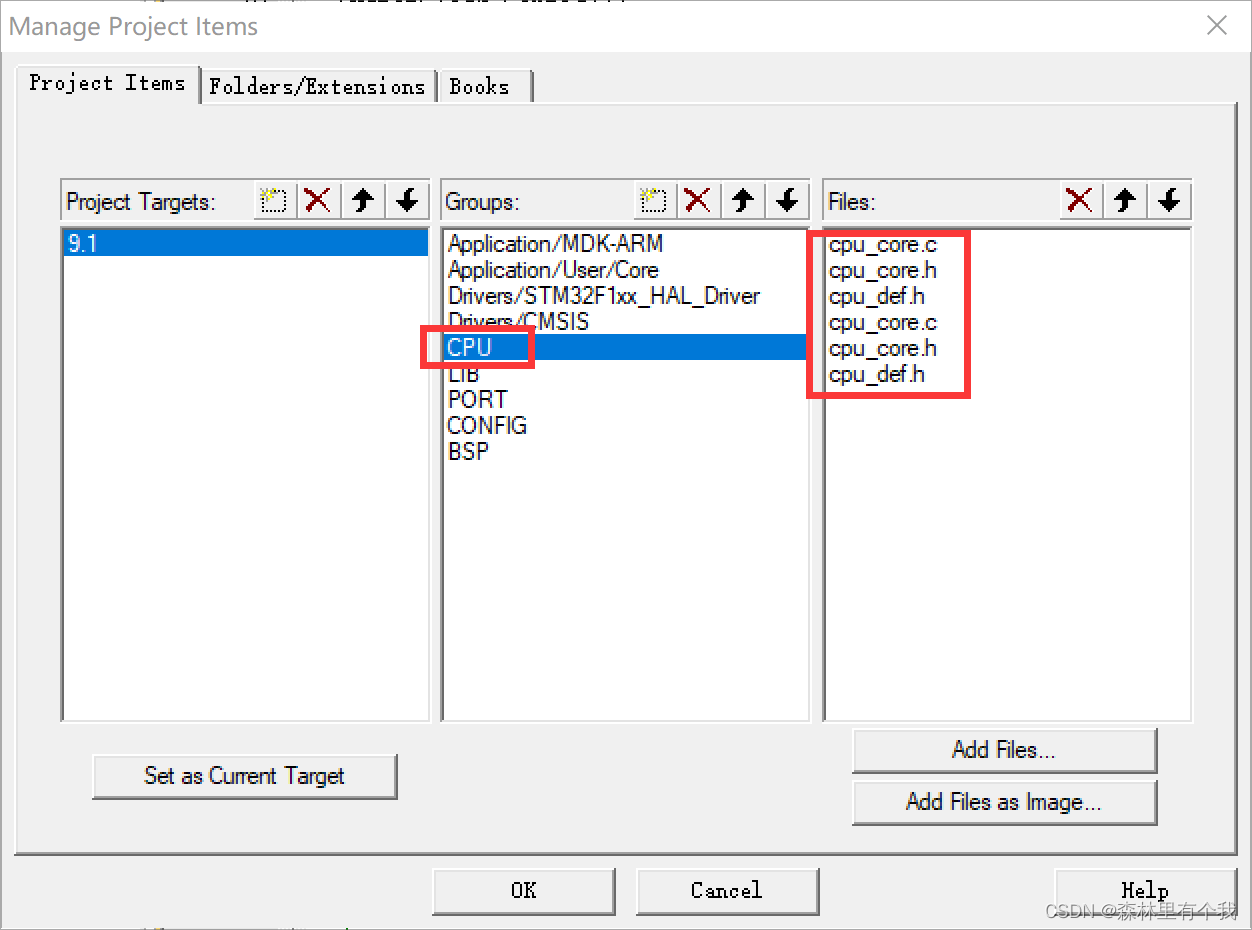Cancel the dialog
This screenshot has height=930, width=1252.
click(x=727, y=891)
